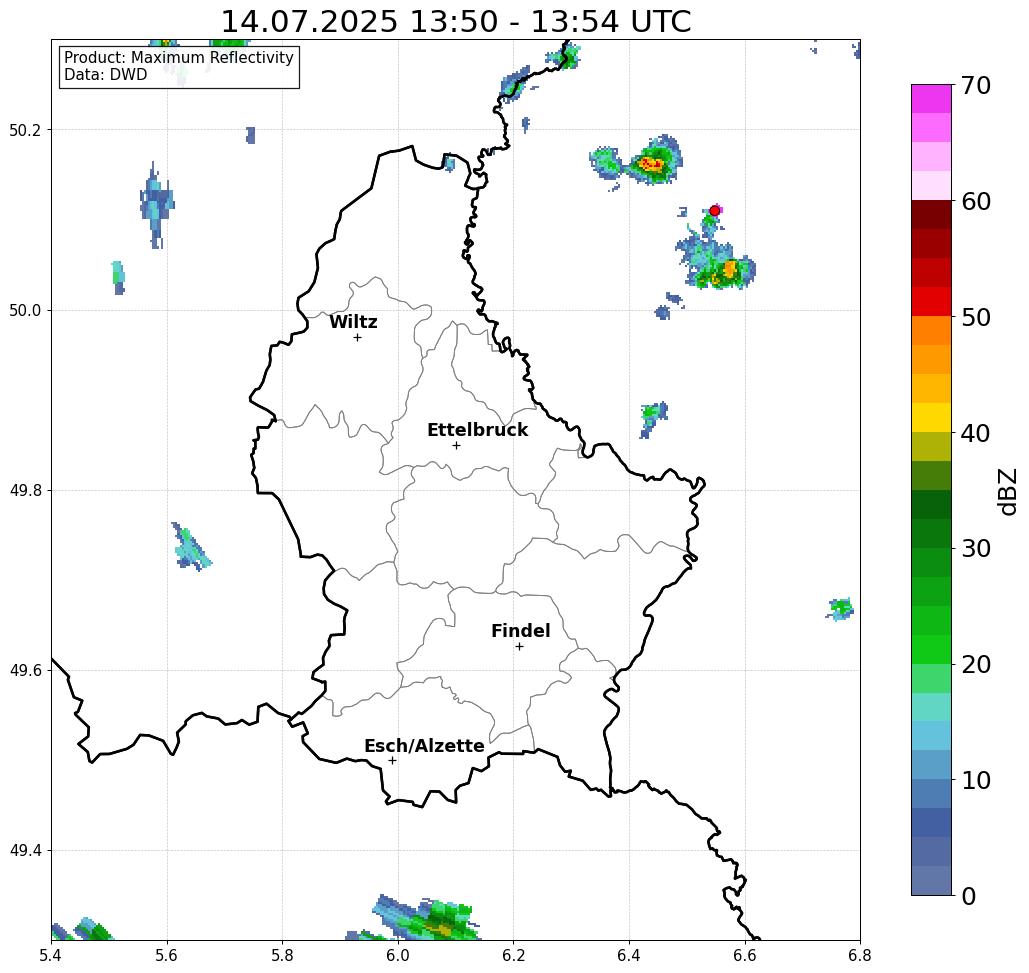Click the latitude 49.6 axis tick label
1029x973 pixels.
(x=25, y=671)
